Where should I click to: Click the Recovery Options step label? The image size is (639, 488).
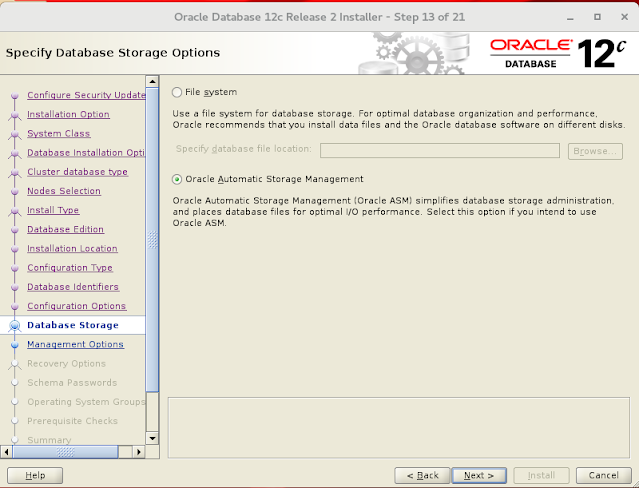(x=66, y=363)
